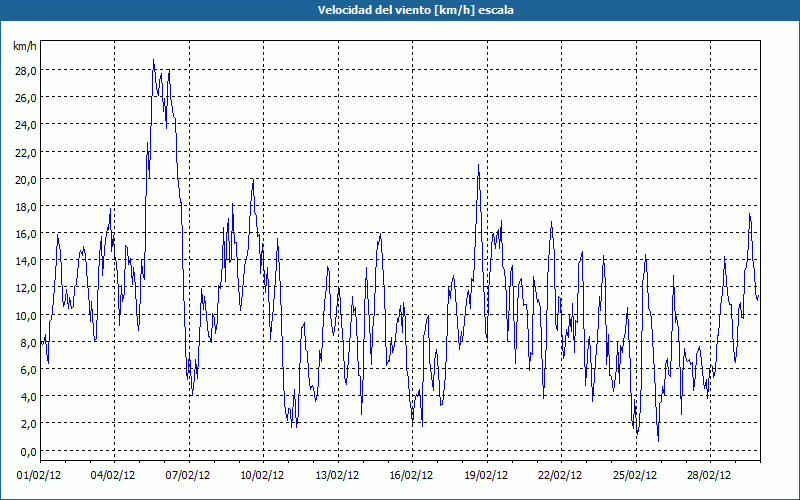This screenshot has height=500, width=800.
Task: Click the 28/02/12 date label
Action: tap(709, 475)
